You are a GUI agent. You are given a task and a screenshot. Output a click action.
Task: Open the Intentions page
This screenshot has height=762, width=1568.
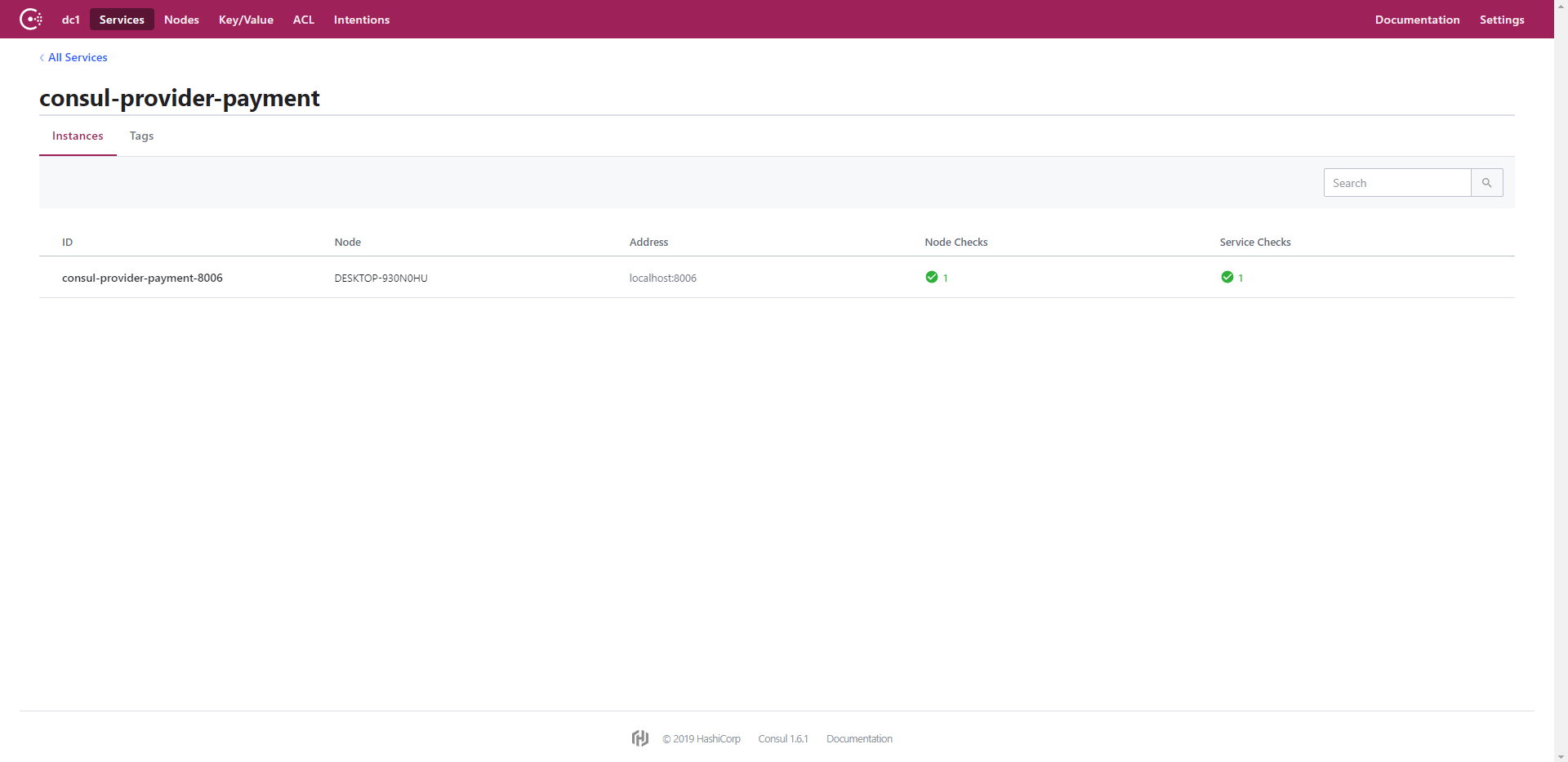click(x=362, y=20)
